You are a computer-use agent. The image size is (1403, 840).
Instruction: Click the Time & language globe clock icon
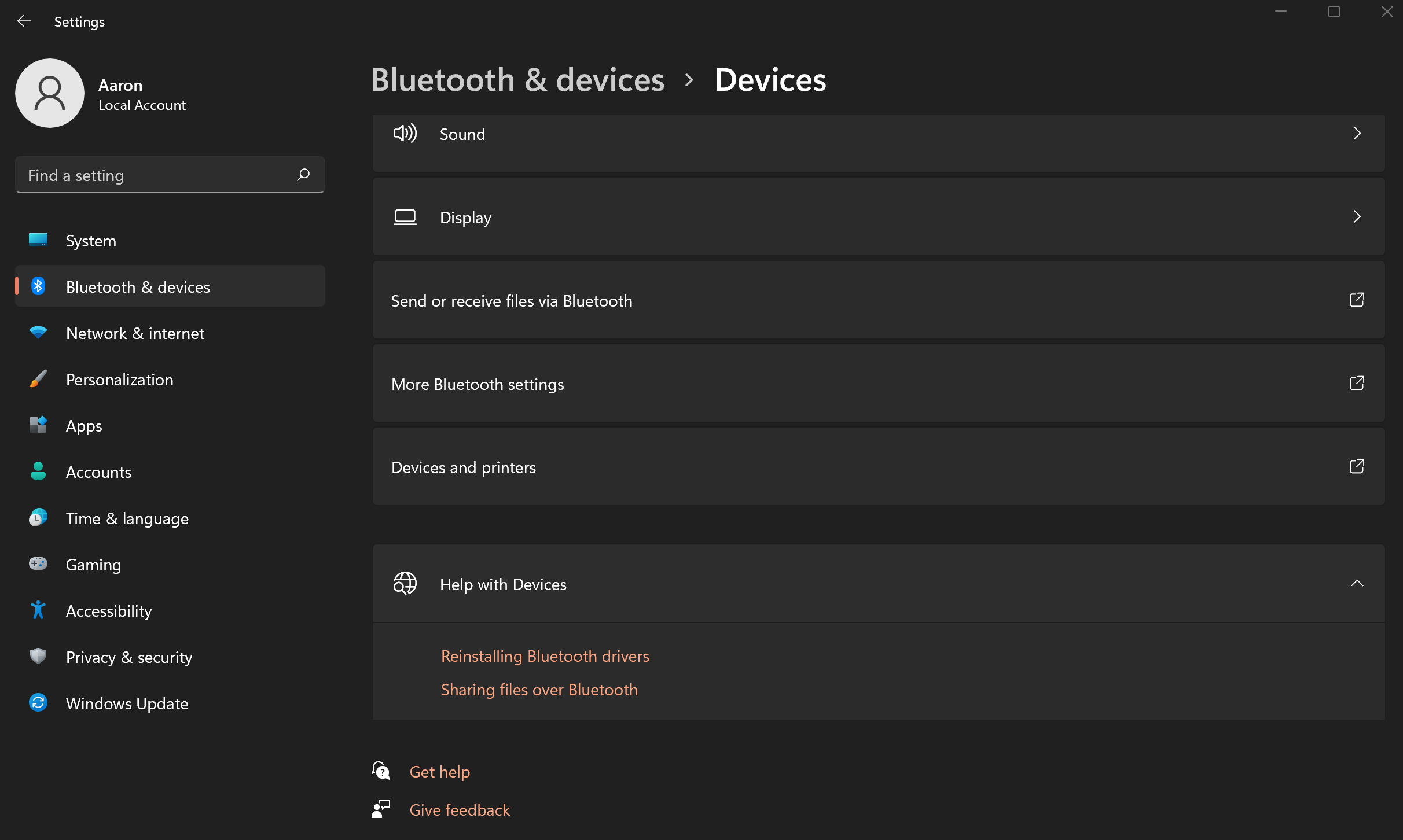point(38,518)
